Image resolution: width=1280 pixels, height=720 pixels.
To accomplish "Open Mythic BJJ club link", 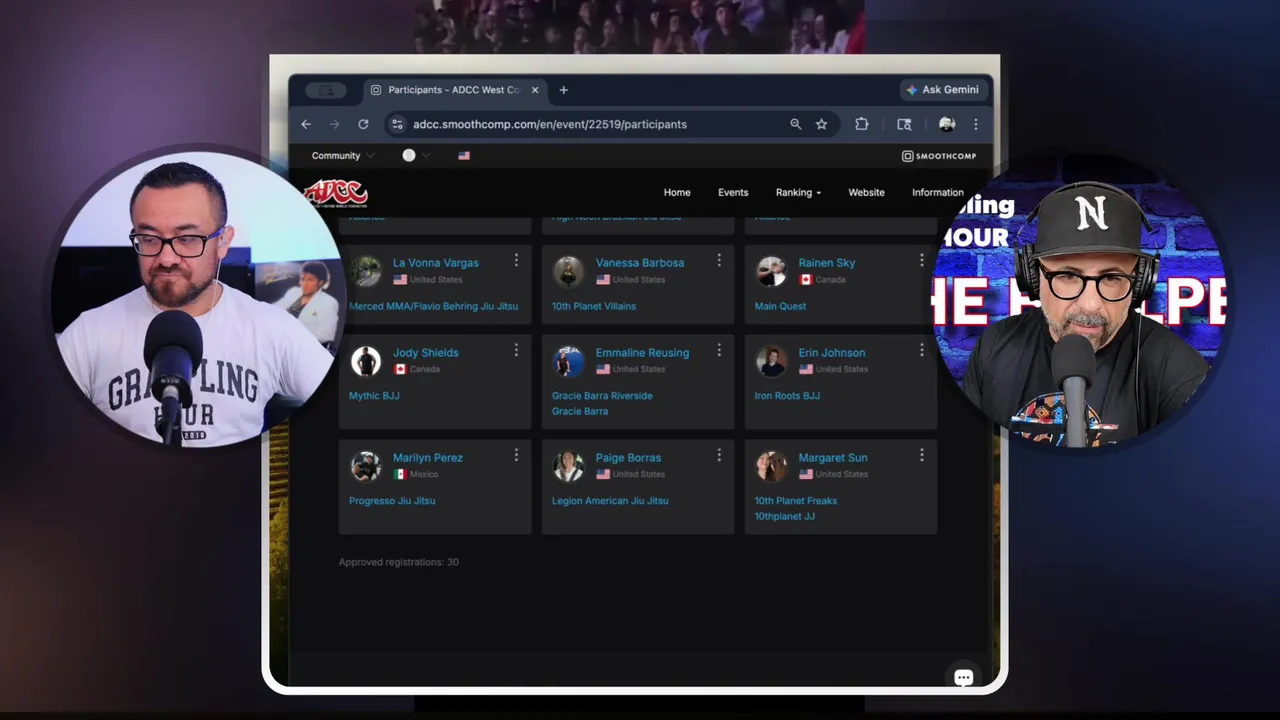I will click(374, 396).
